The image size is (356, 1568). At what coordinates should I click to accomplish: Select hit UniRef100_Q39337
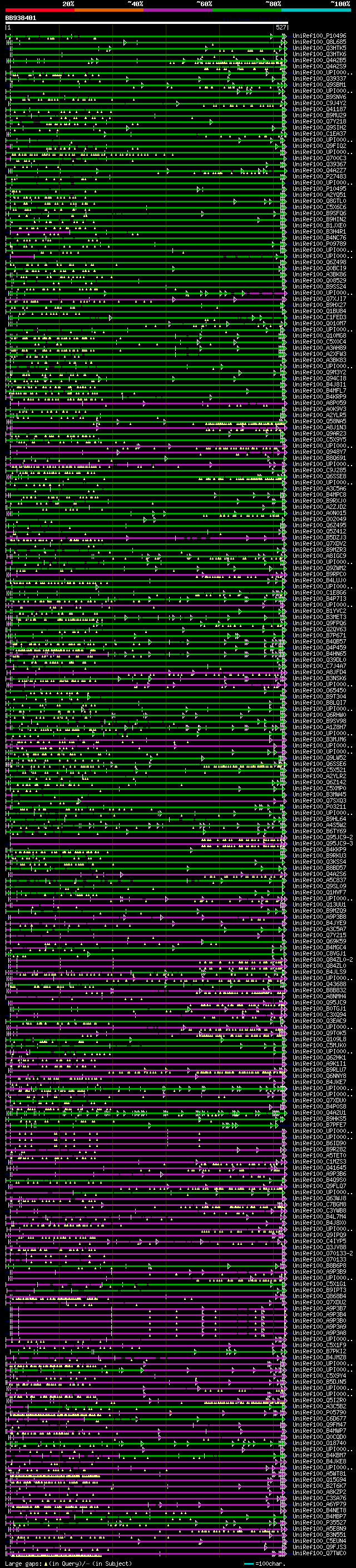pos(319,78)
